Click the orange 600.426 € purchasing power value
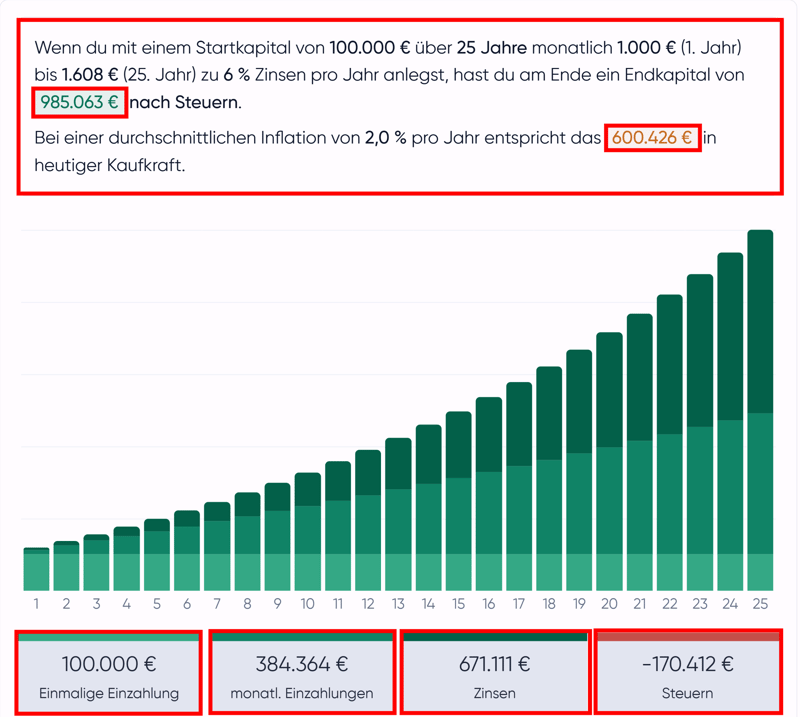800x717 pixels. tap(652, 138)
